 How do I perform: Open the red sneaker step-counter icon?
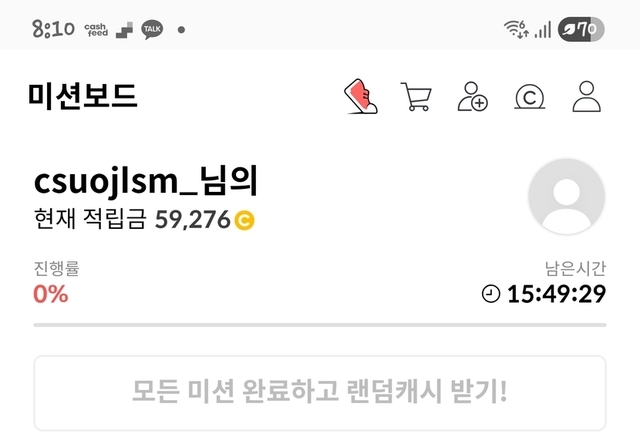pos(361,96)
